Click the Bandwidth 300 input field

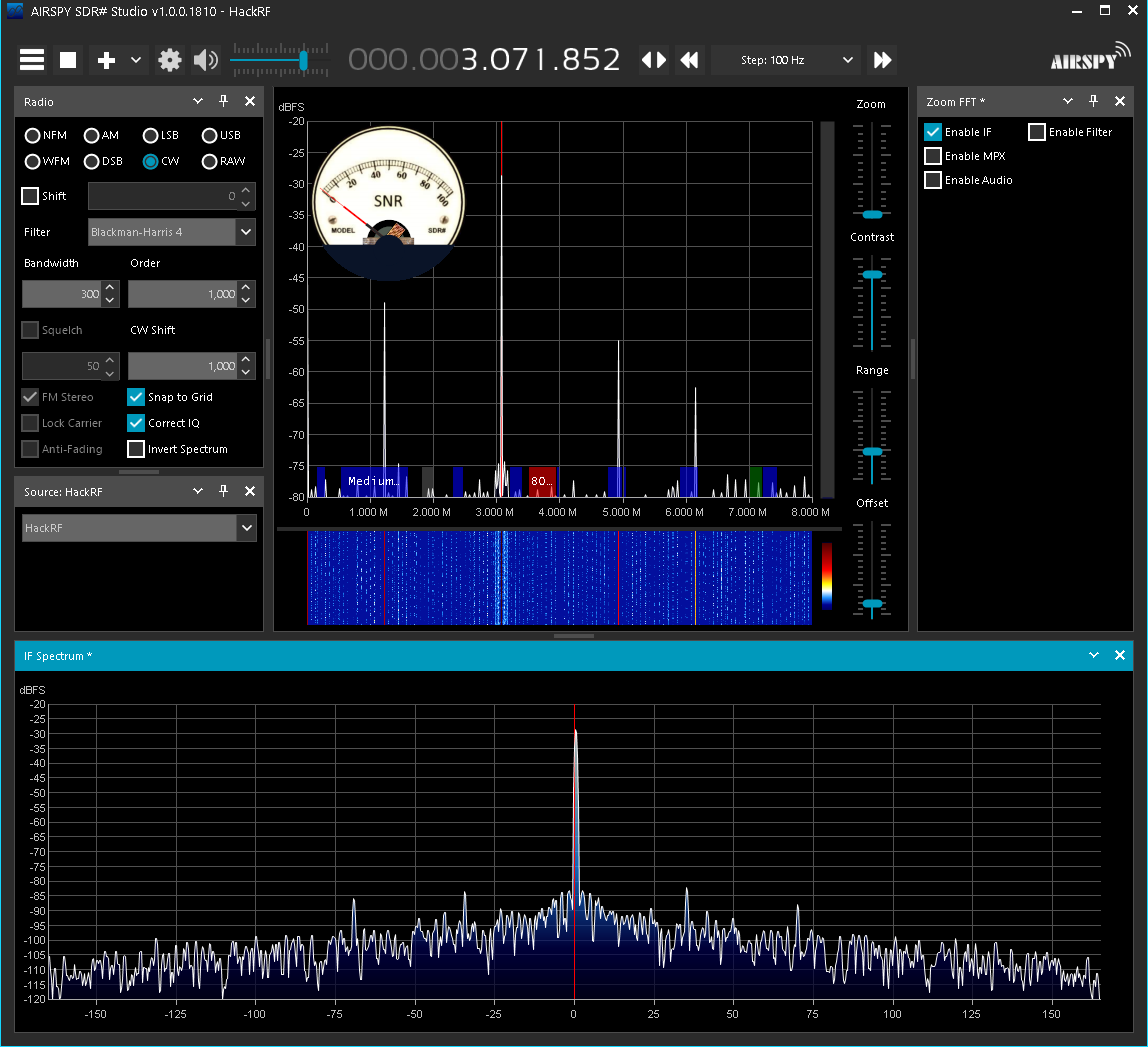point(62,294)
